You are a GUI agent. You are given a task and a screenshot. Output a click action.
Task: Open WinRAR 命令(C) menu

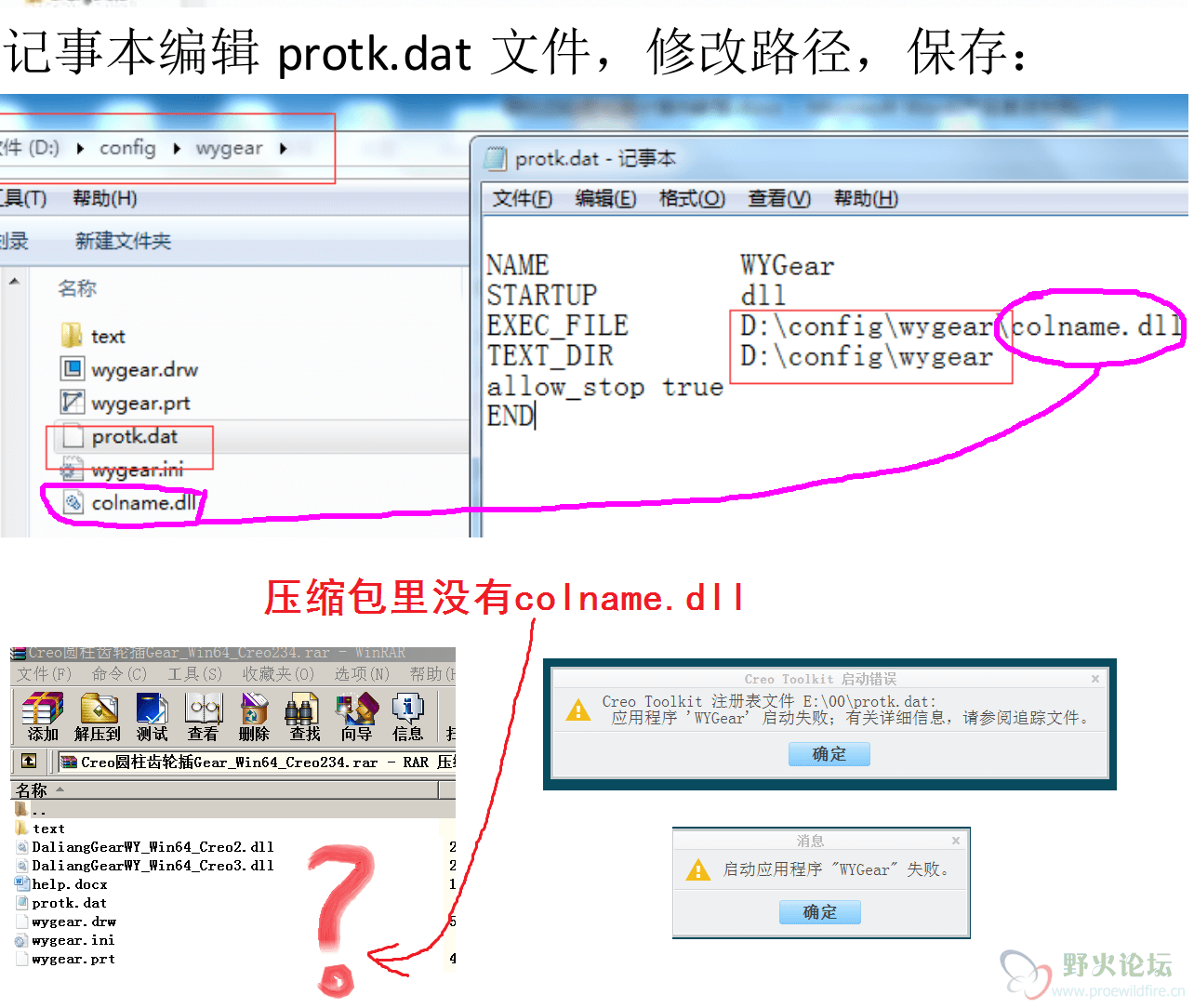[x=119, y=674]
